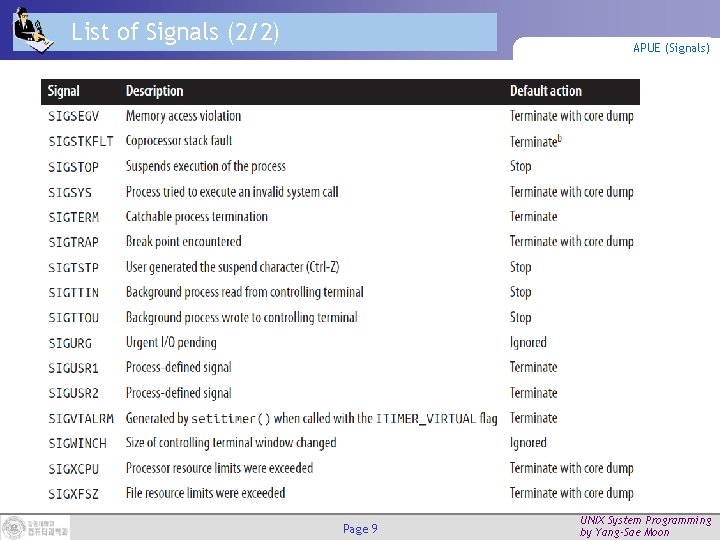Click the setitimer() code text
This screenshot has width=720, height=540.
tap(231, 418)
